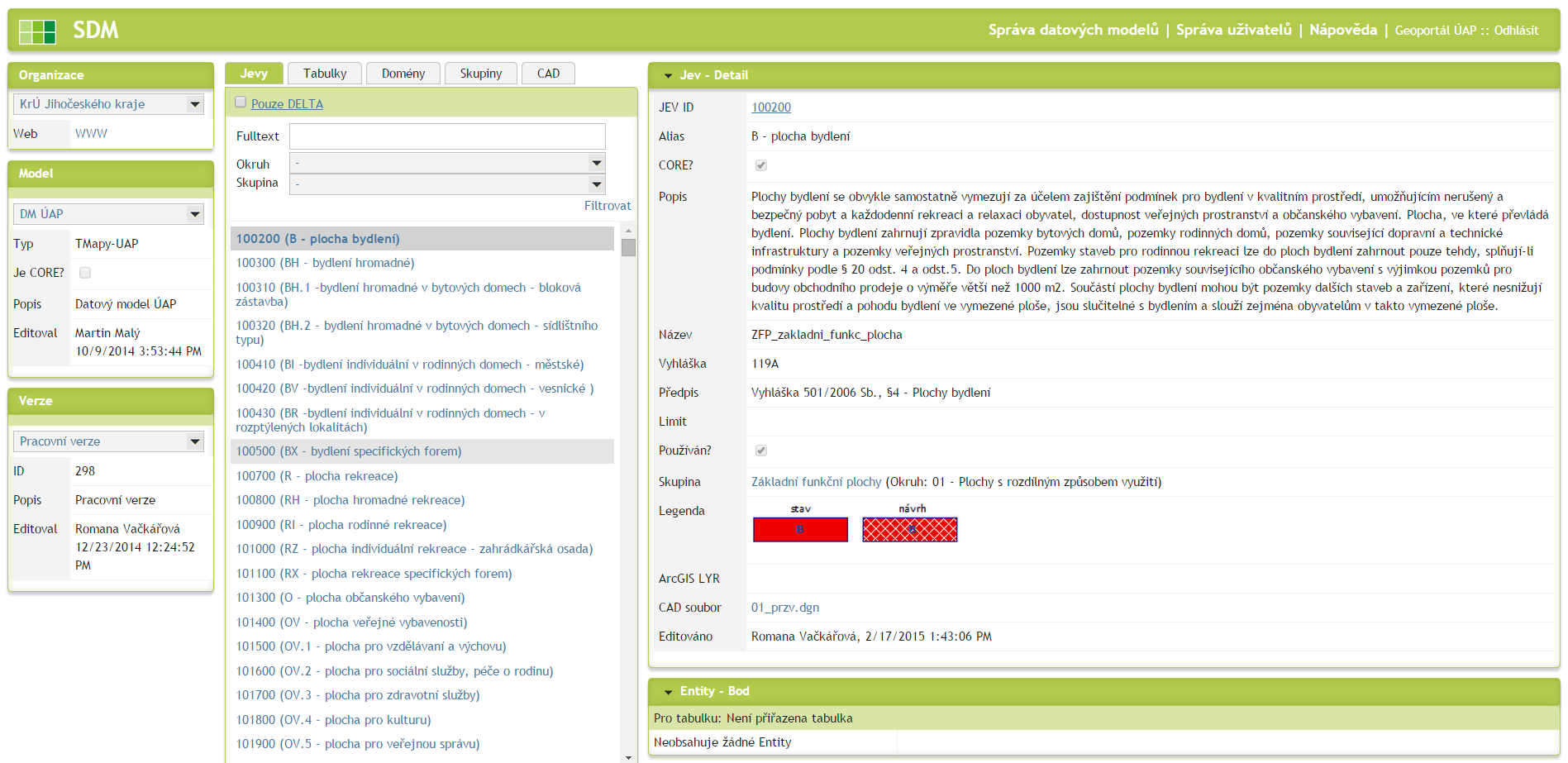Select 101300 (O - plocha občanského vybavení)
Image resolution: width=1568 pixels, height=763 pixels.
point(422,598)
